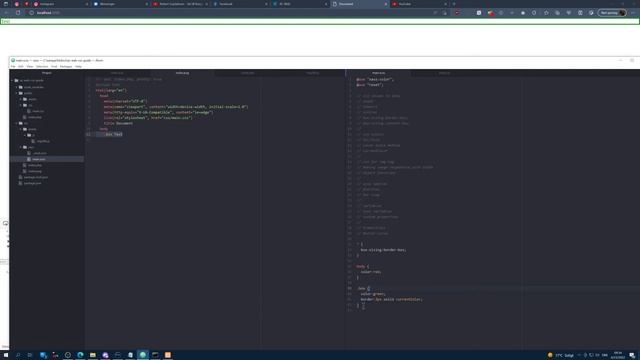Open Atom File menu
Image resolution: width=640 pixels, height=360 pixels.
(x=13, y=66)
